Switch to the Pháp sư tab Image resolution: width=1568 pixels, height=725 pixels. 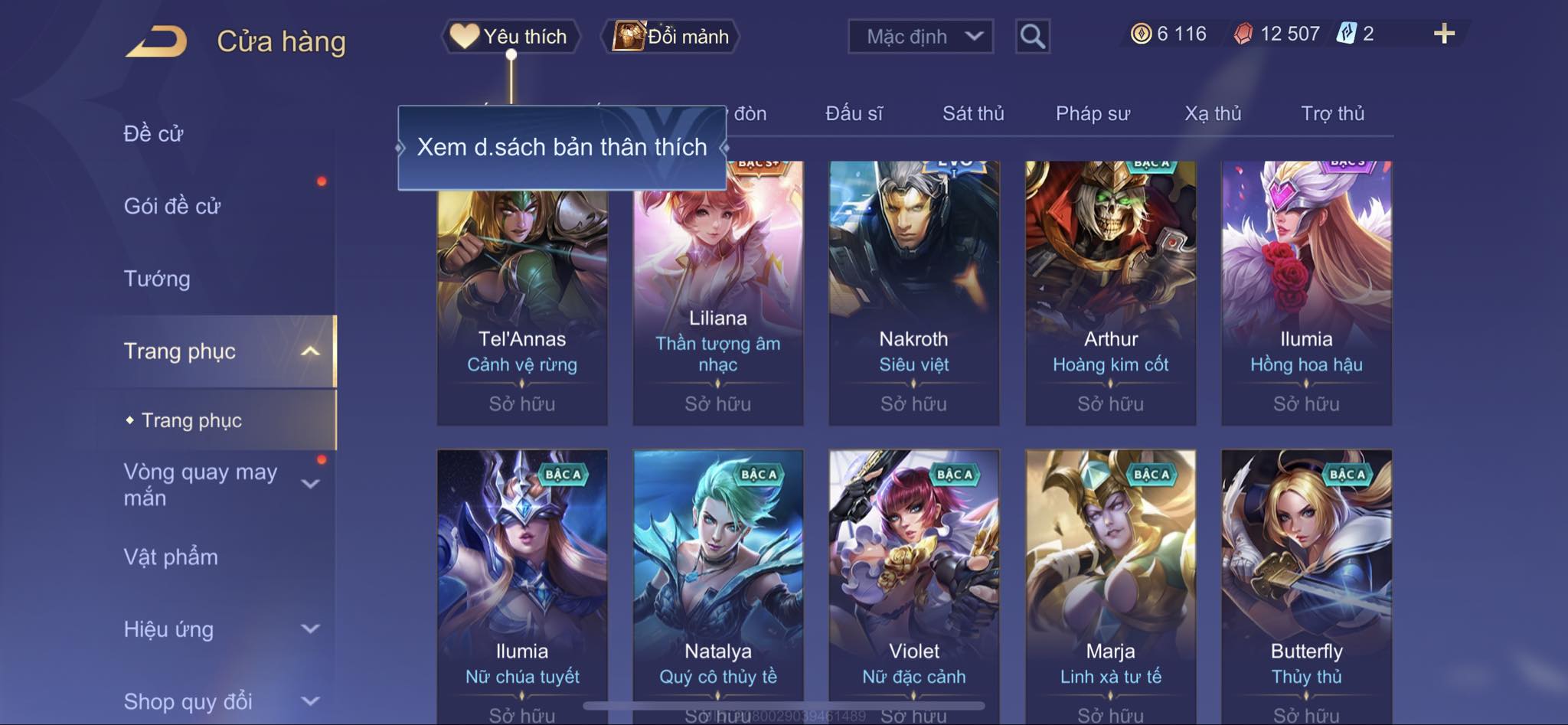click(x=1093, y=113)
